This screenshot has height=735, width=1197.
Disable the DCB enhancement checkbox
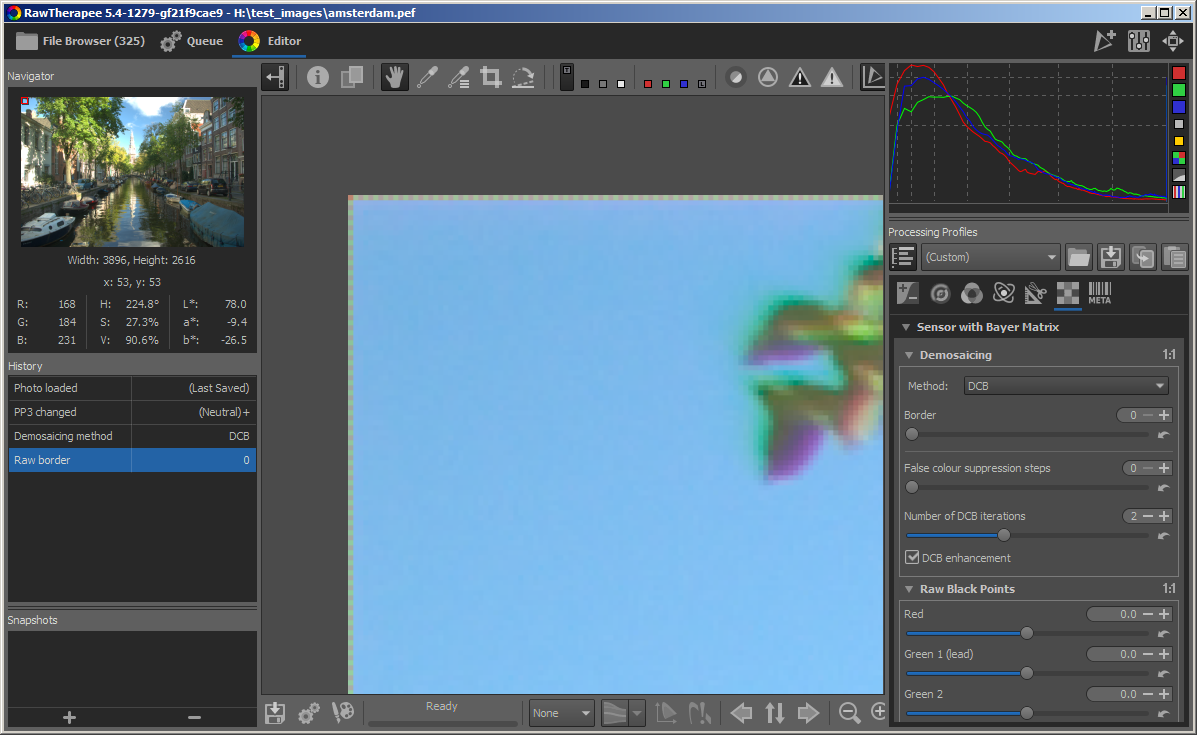click(x=914, y=558)
